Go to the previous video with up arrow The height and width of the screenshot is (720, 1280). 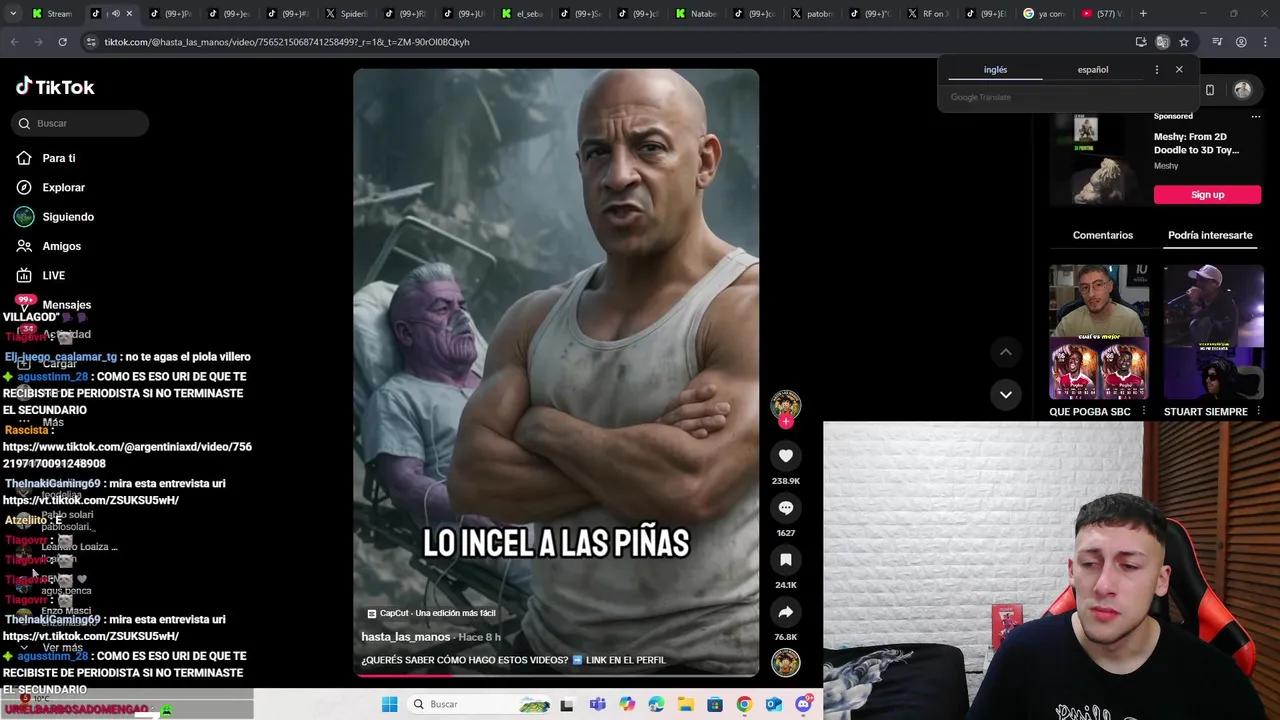point(1006,352)
